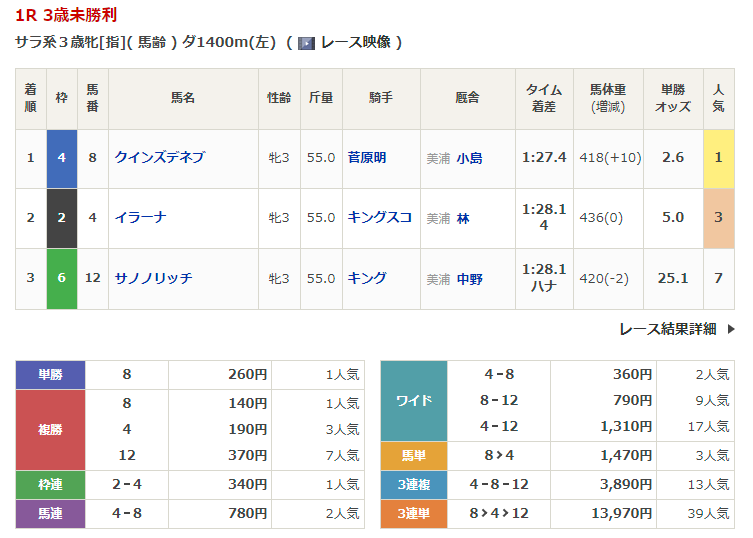Open jockey 菅原明 page
Image resolution: width=753 pixels, height=538 pixels.
[367, 158]
